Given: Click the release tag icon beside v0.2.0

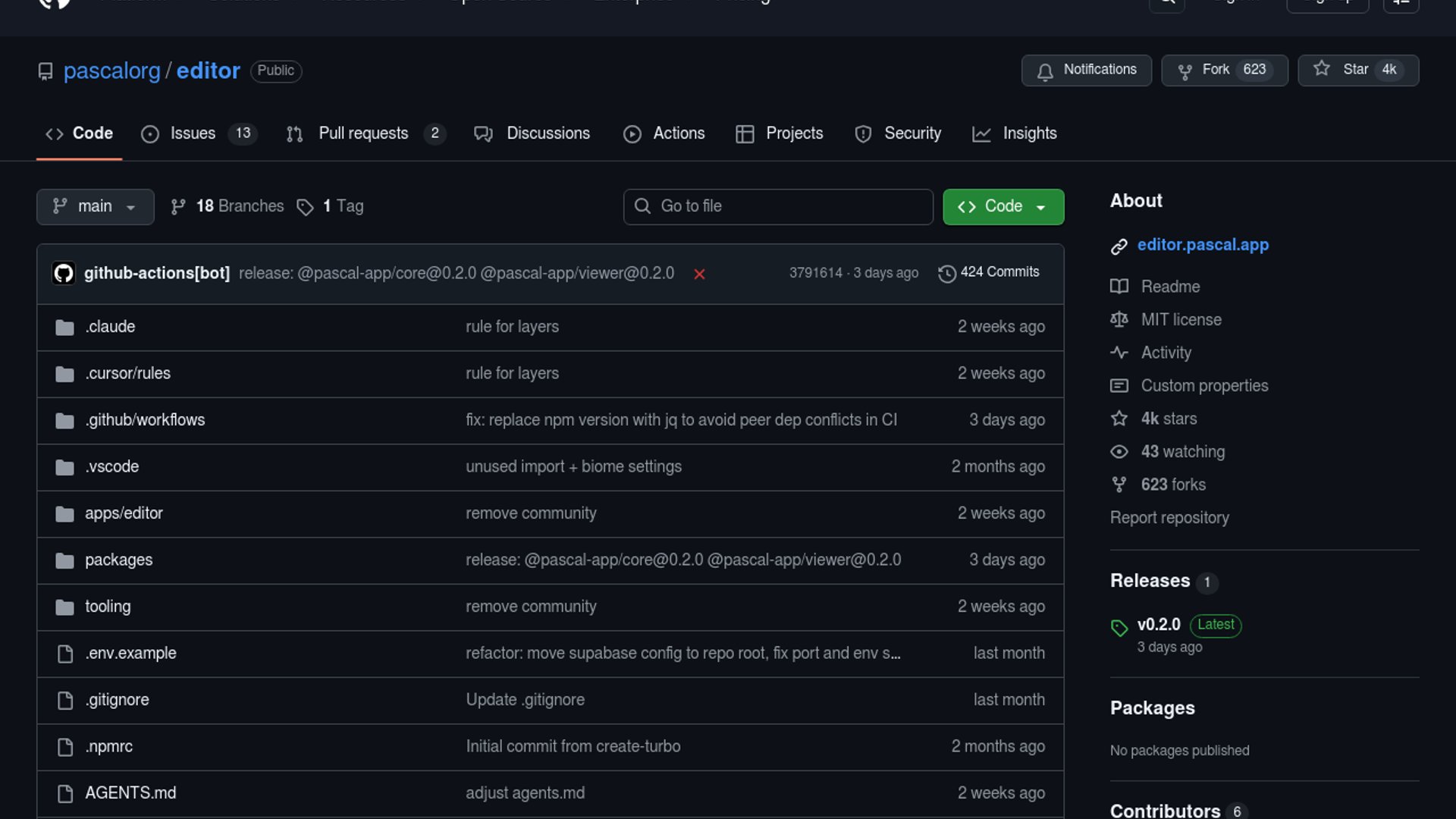Looking at the screenshot, I should tap(1119, 628).
